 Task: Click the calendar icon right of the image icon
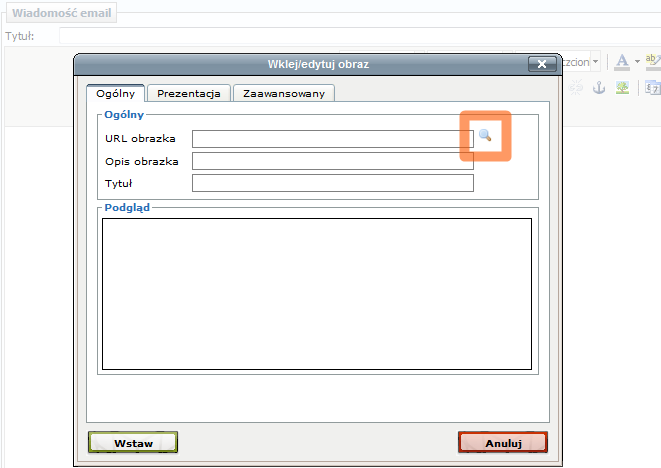(652, 88)
